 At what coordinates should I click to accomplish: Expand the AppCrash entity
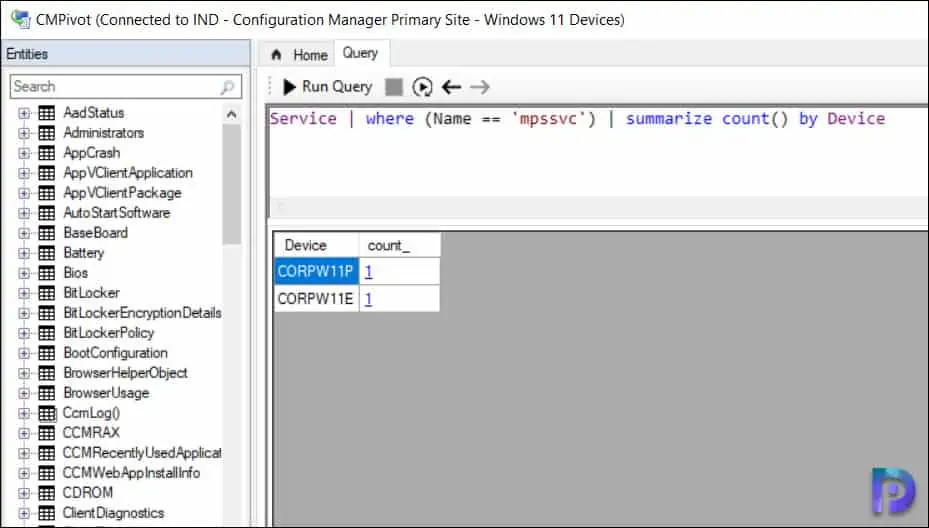coord(24,153)
